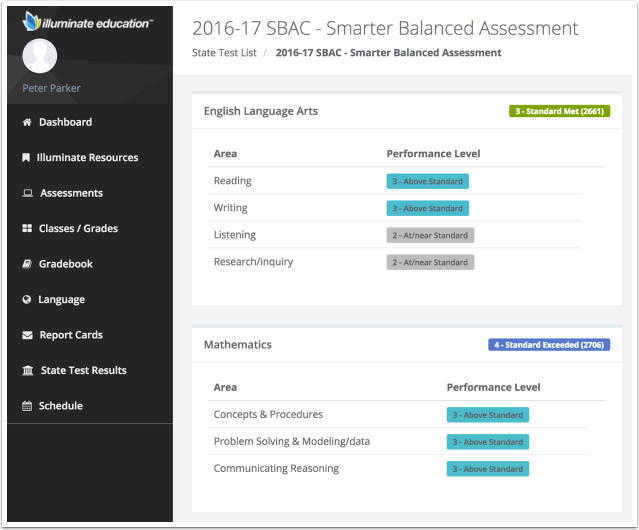Click the State Test Results building icon
The width and height of the screenshot is (639, 530).
coord(28,370)
